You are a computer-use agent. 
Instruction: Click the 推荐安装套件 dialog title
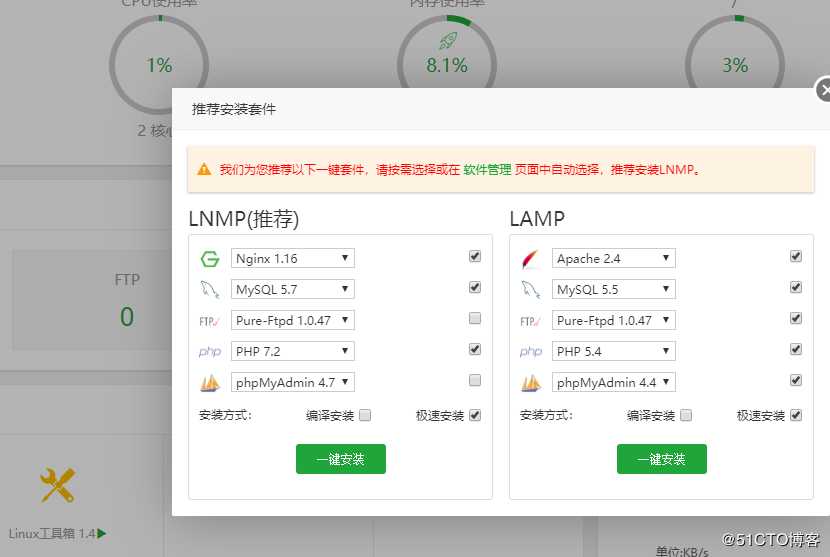[x=233, y=109]
